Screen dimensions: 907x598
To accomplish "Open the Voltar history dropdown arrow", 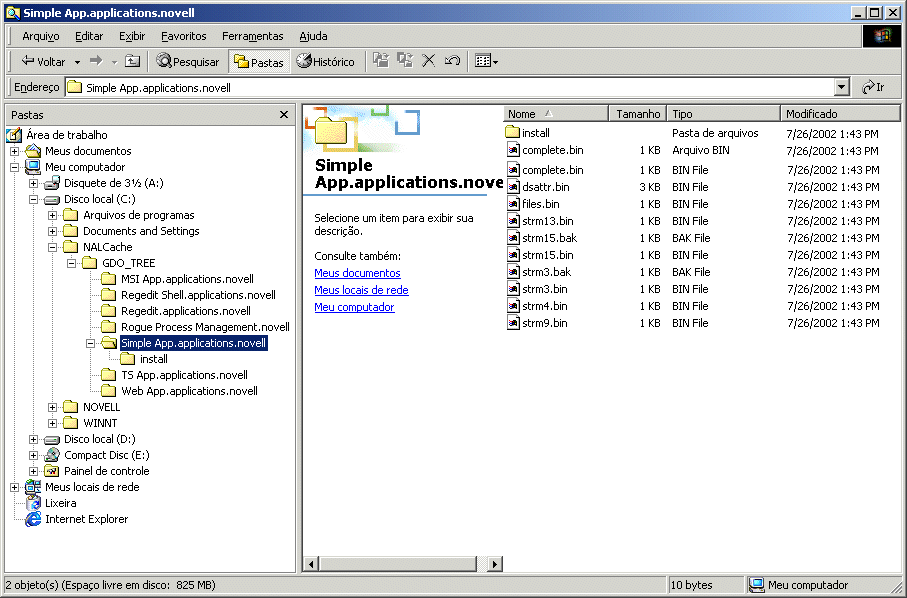I will click(x=77, y=62).
